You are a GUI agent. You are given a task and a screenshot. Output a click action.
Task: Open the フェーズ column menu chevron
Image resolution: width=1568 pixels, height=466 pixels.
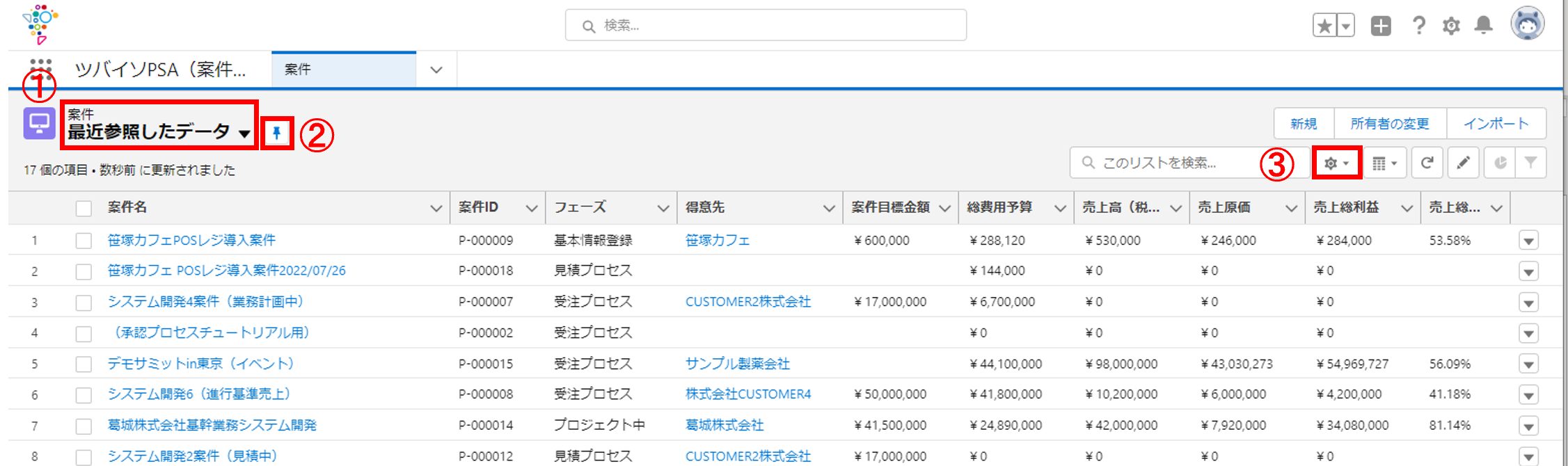[x=663, y=208]
